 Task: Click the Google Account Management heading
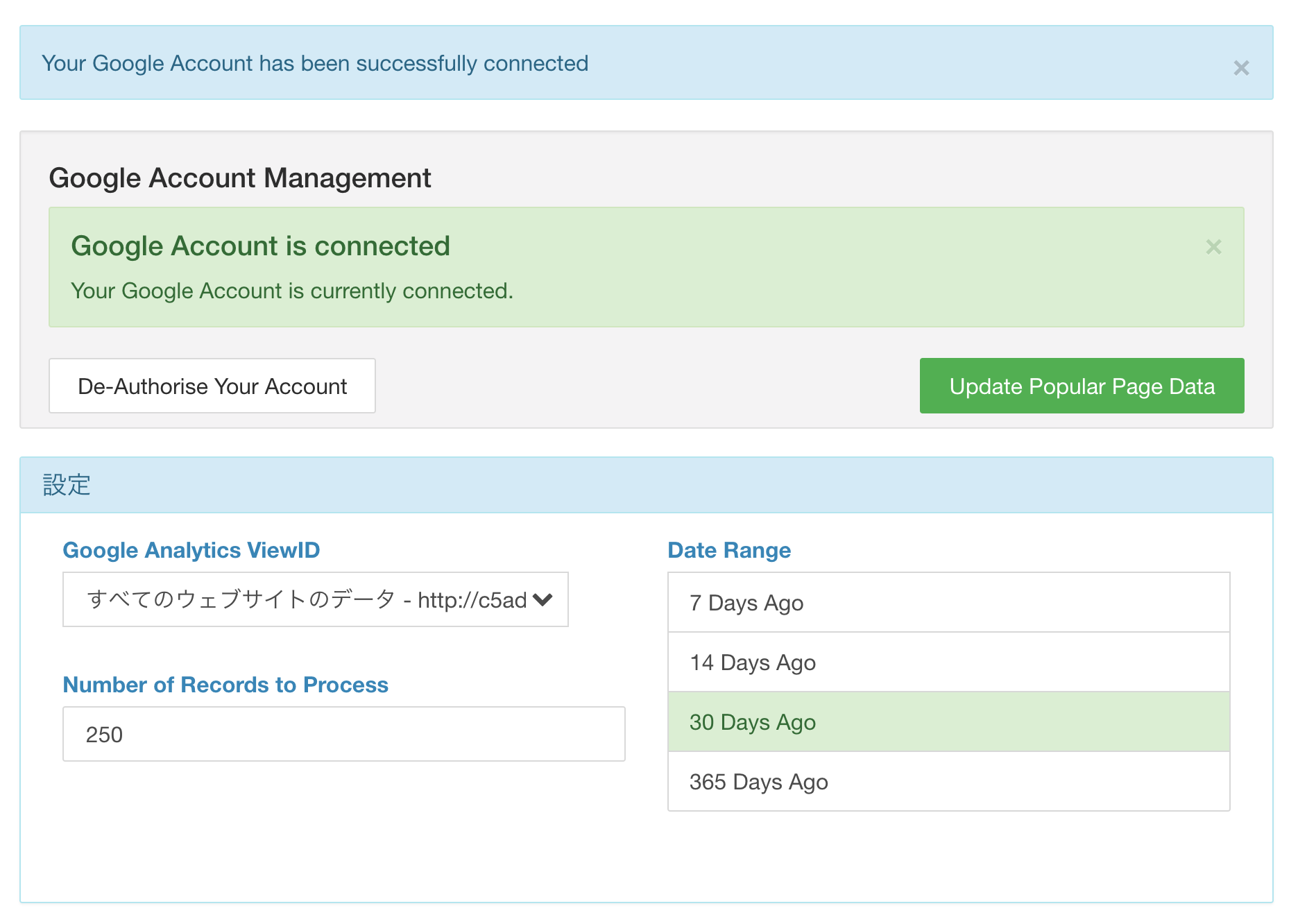(240, 178)
